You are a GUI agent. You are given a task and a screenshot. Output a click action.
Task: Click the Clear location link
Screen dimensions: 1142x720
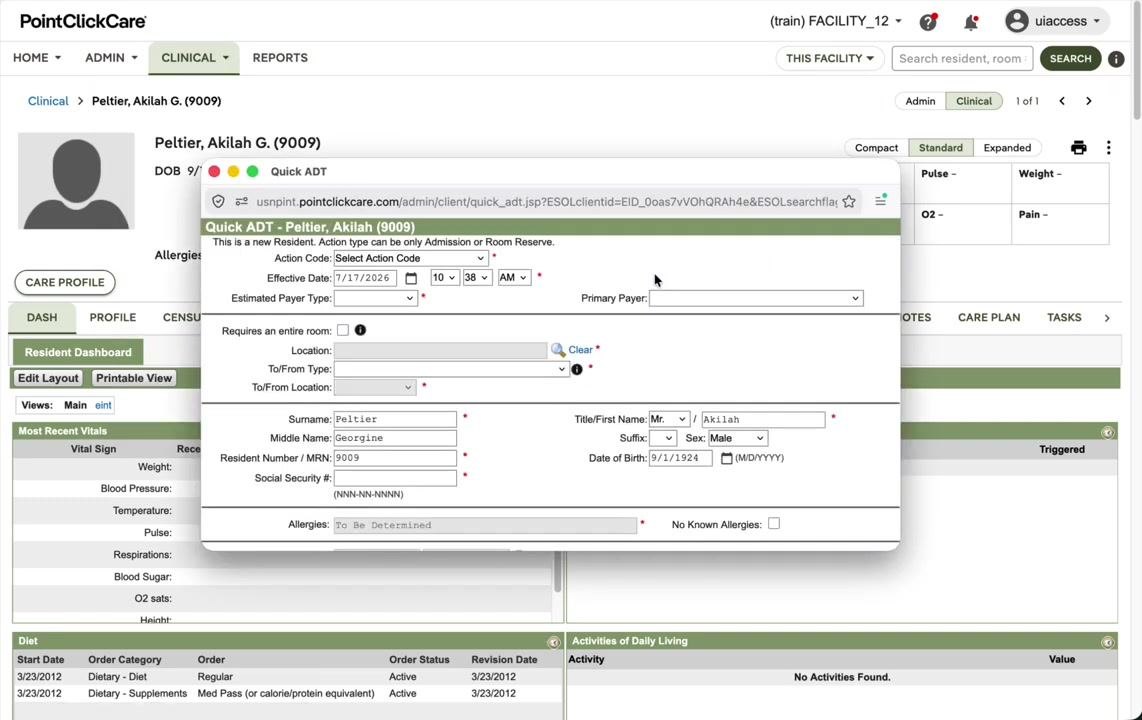click(x=580, y=349)
